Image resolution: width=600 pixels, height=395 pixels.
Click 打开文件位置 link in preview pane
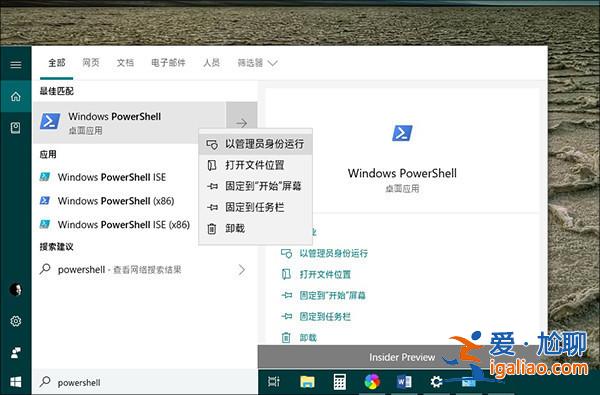click(325, 274)
